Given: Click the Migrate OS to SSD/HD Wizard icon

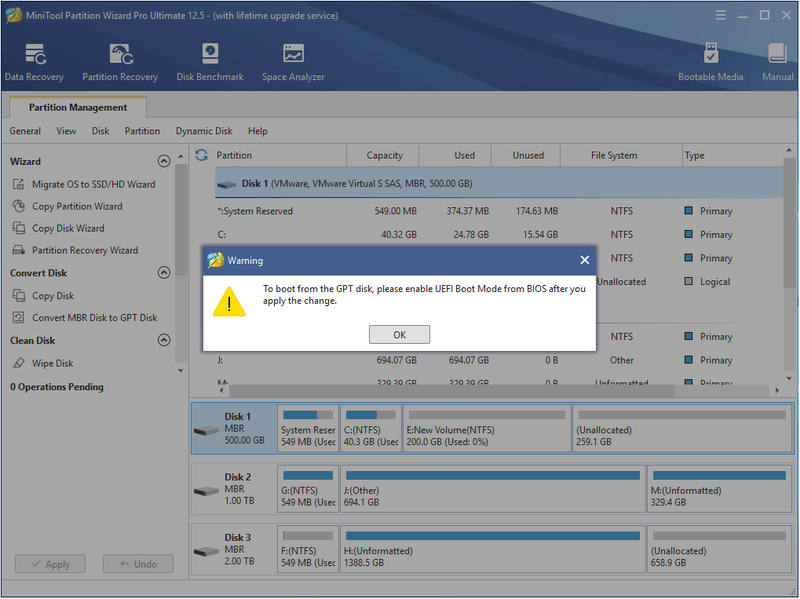Looking at the screenshot, I should point(18,184).
